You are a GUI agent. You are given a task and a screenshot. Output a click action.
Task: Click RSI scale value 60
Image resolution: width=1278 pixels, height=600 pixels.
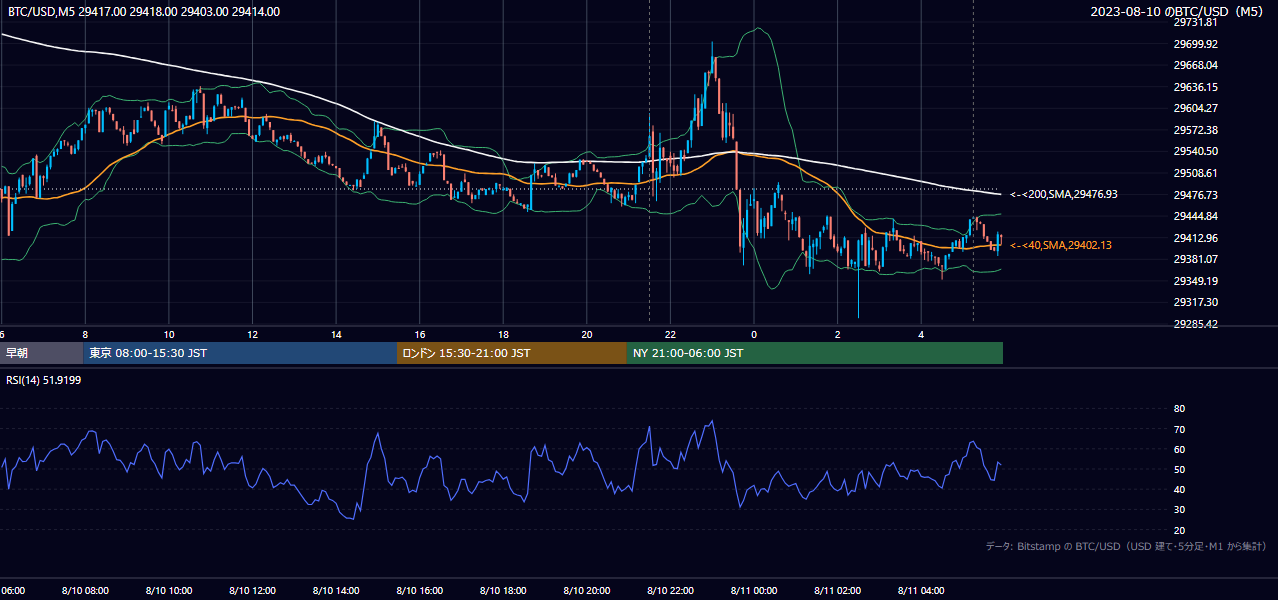click(1179, 449)
